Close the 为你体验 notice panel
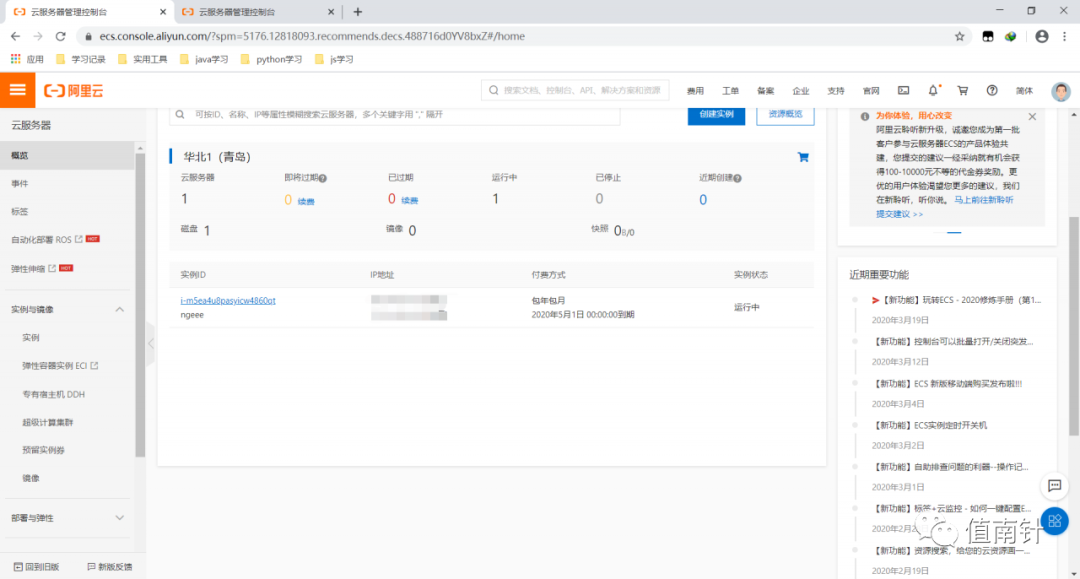 pyautogui.click(x=1032, y=116)
